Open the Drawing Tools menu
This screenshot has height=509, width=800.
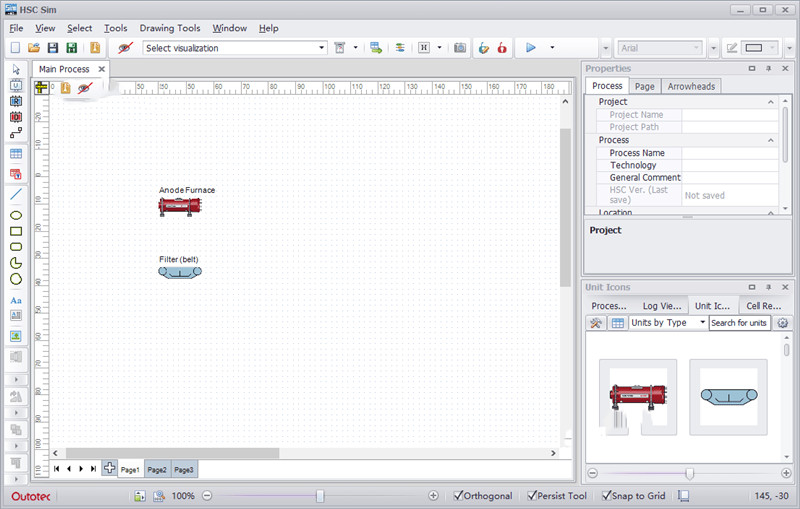pos(170,28)
